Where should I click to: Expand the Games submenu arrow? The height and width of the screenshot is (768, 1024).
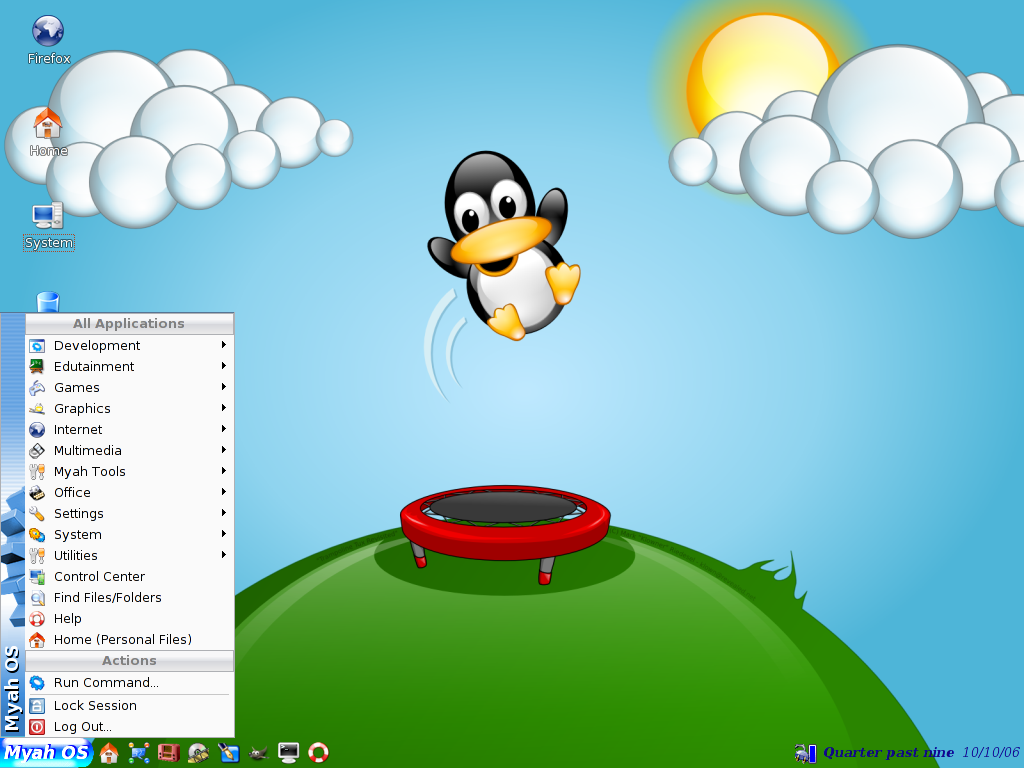tap(223, 387)
